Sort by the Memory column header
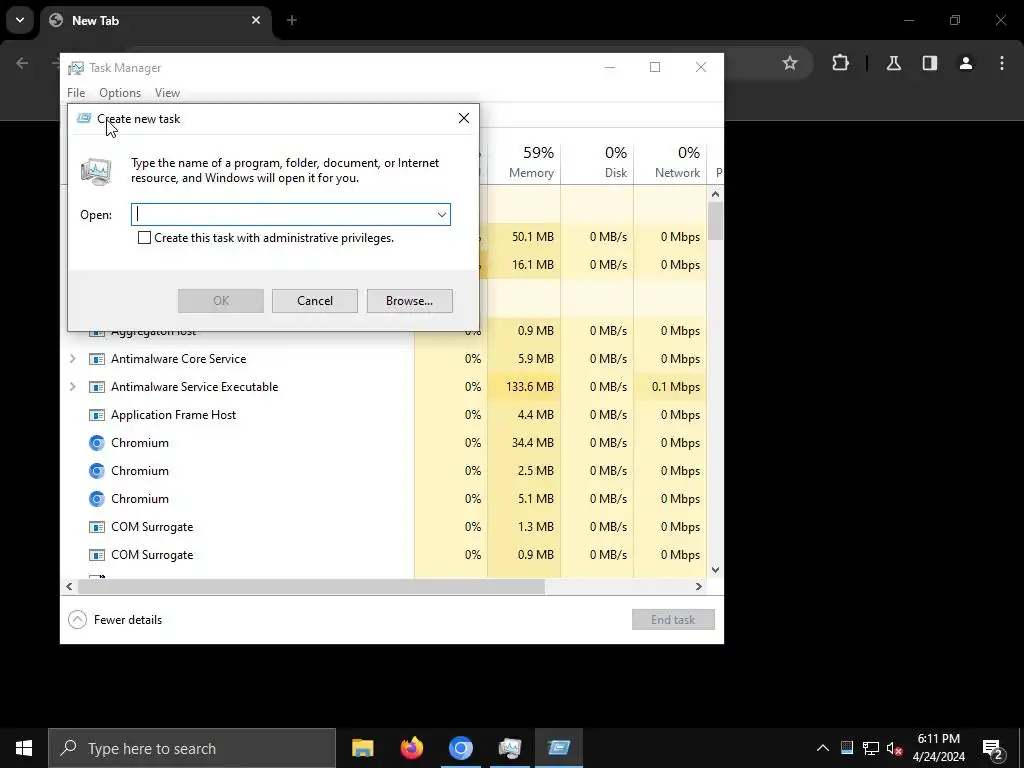The height and width of the screenshot is (768, 1024). (524, 162)
